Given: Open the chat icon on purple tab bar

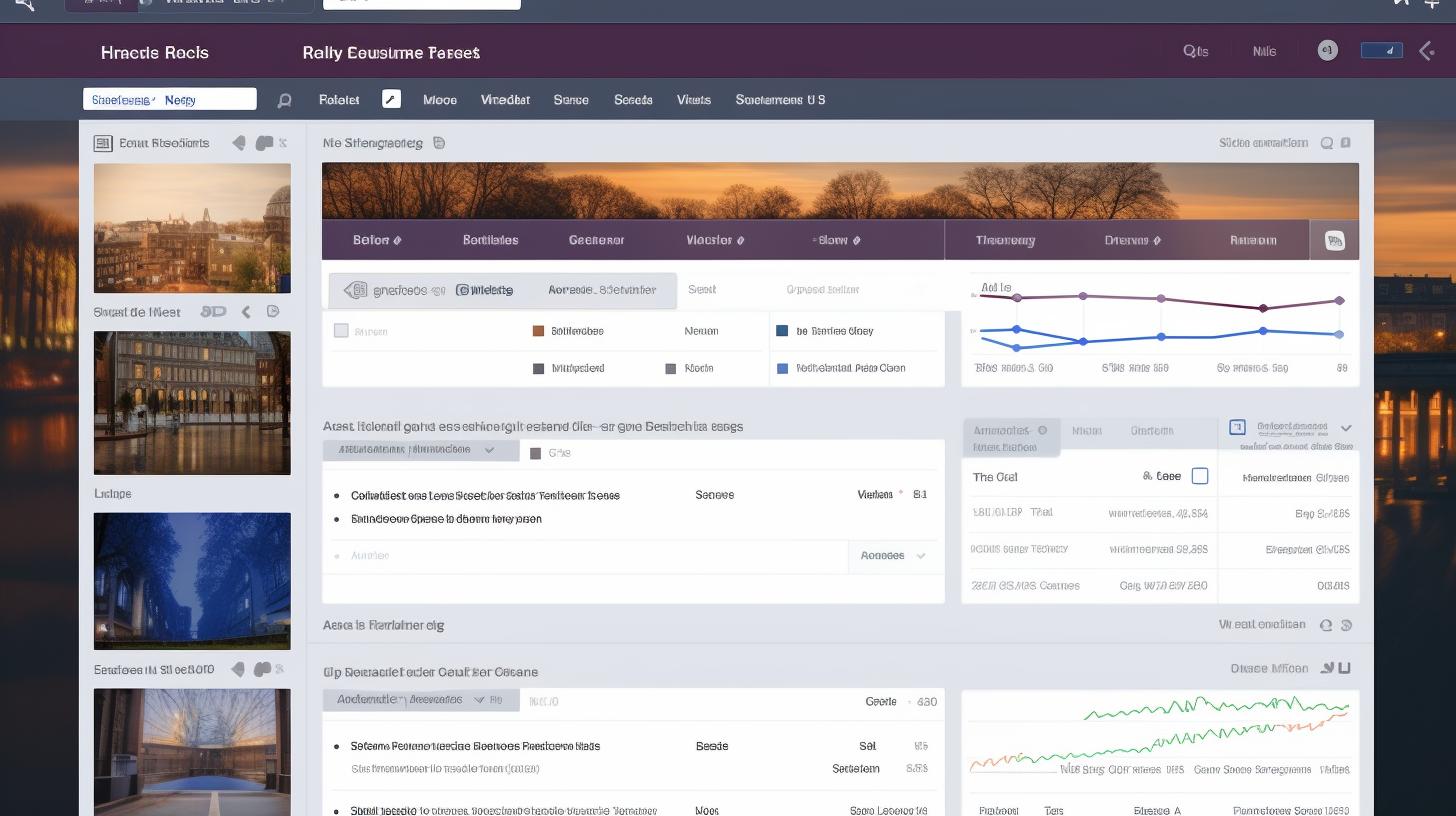Looking at the screenshot, I should (1334, 240).
